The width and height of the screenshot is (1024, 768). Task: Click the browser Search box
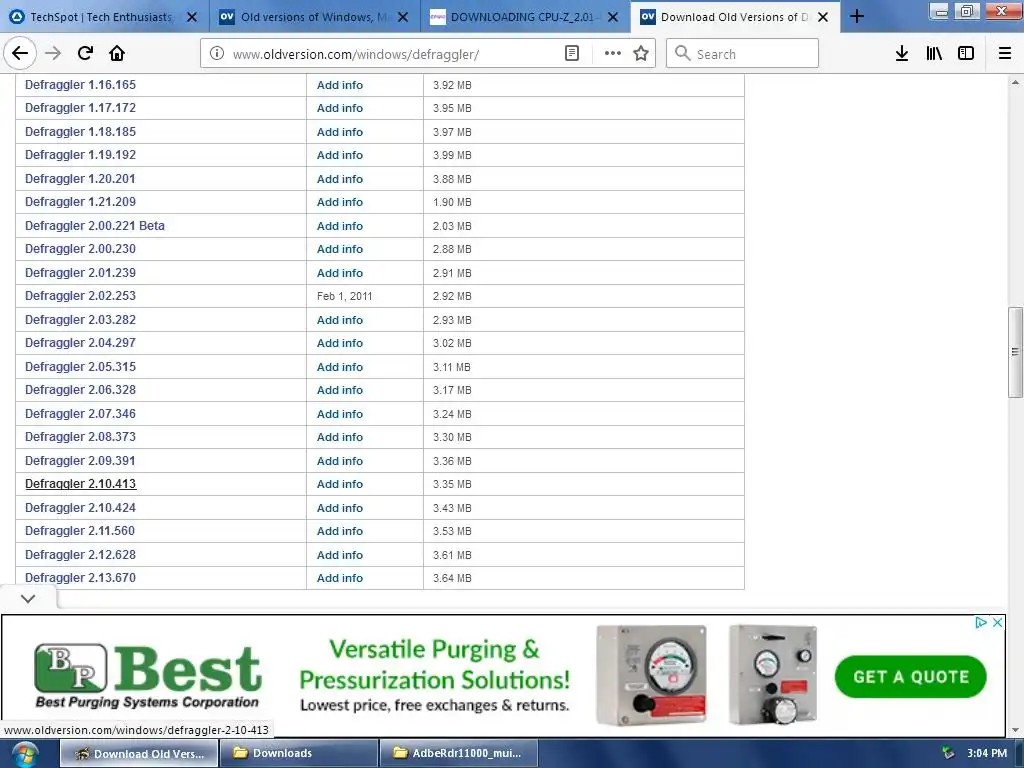[x=743, y=54]
